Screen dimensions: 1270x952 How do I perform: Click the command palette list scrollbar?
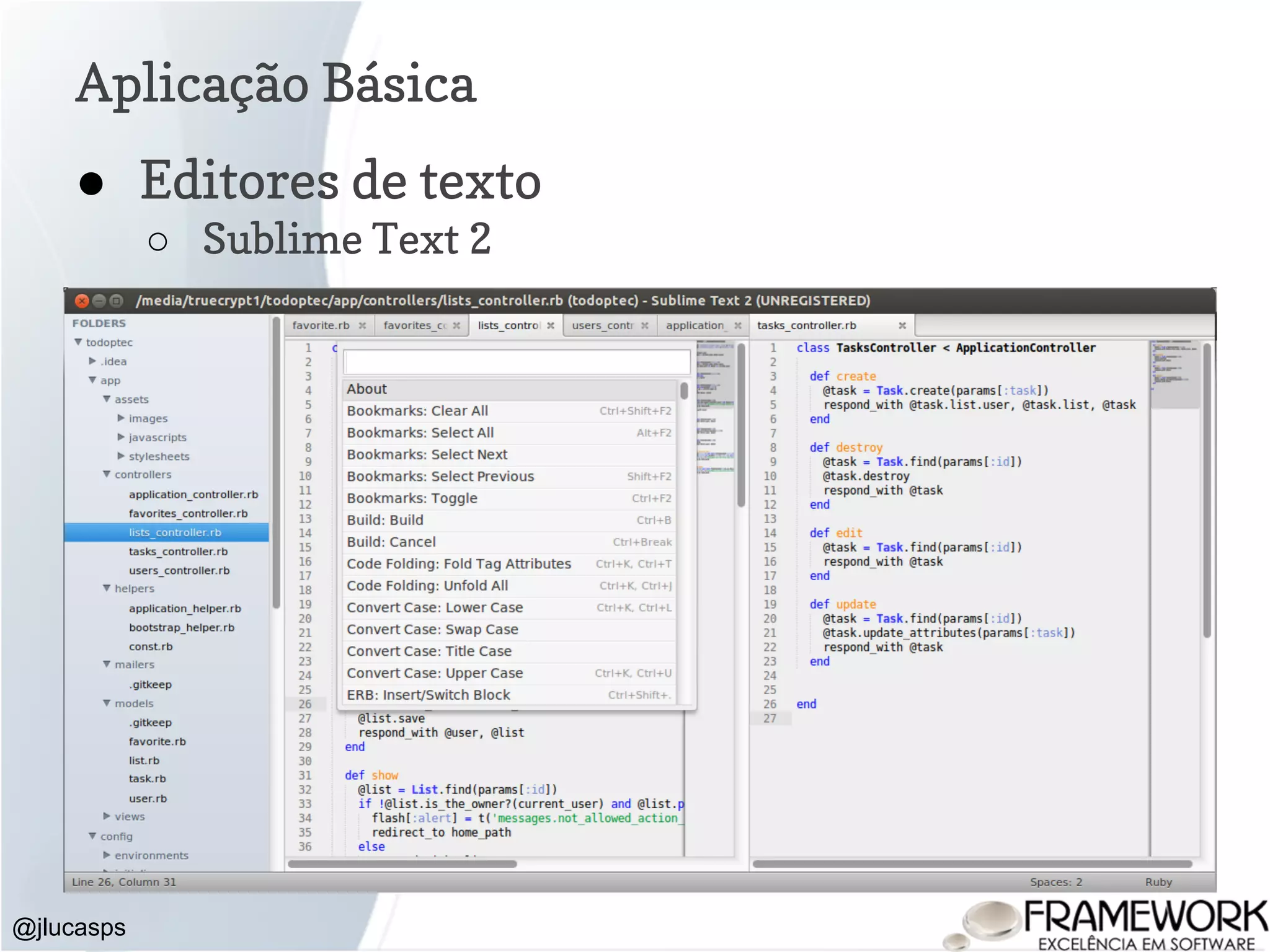tap(684, 391)
